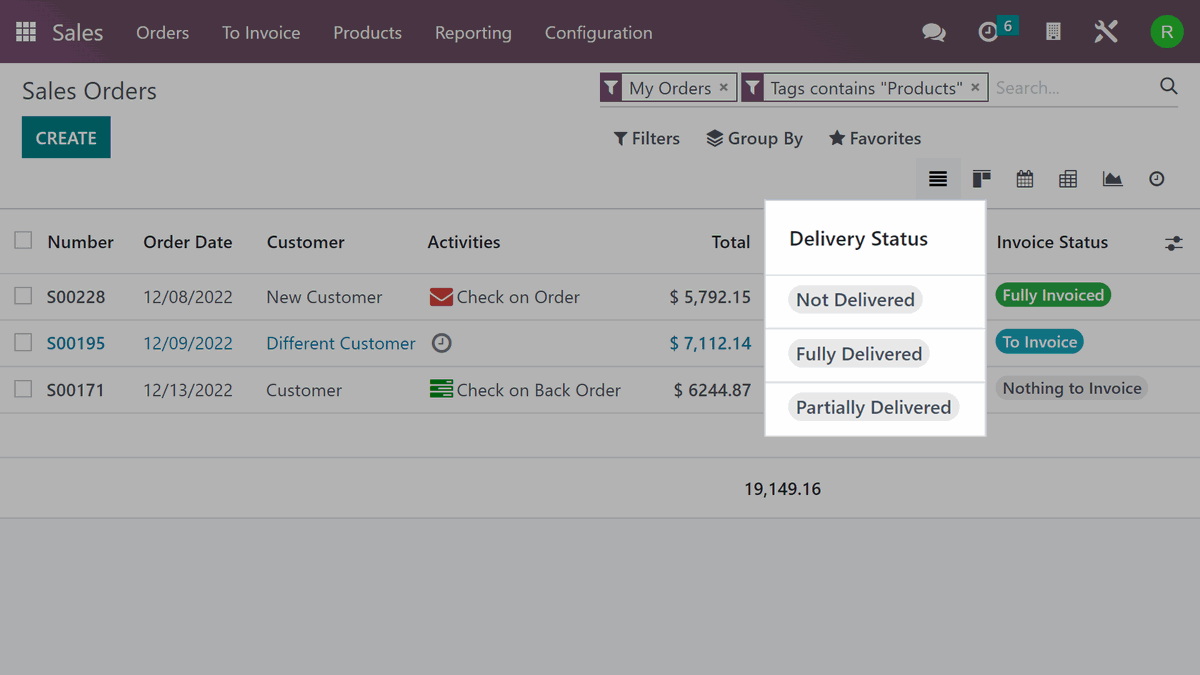Image resolution: width=1200 pixels, height=675 pixels.
Task: Click the clock activity icon for S00195
Action: point(442,343)
